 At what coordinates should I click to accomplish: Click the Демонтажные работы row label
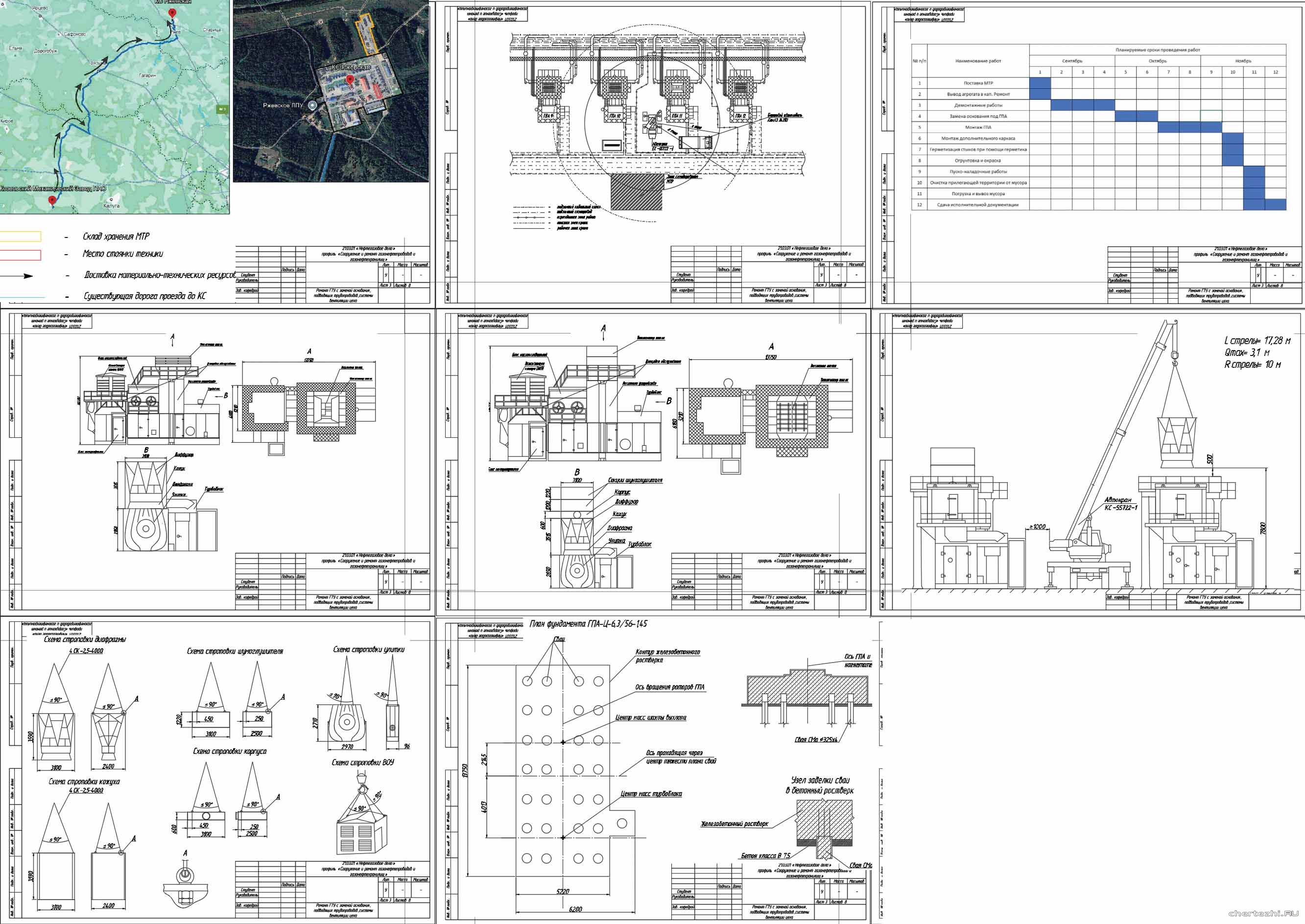pos(978,105)
